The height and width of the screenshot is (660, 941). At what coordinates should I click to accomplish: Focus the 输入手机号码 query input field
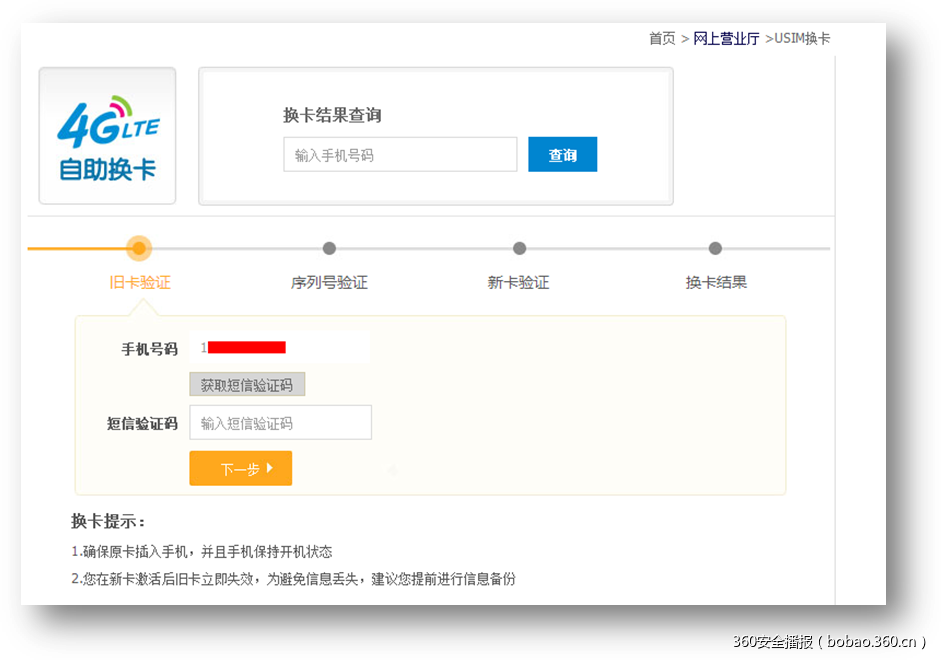pyautogui.click(x=399, y=154)
